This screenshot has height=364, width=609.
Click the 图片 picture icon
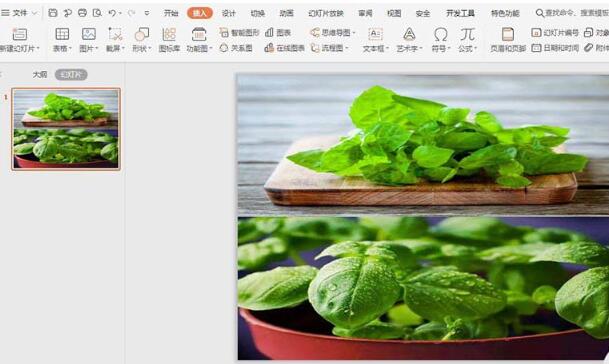(89, 34)
